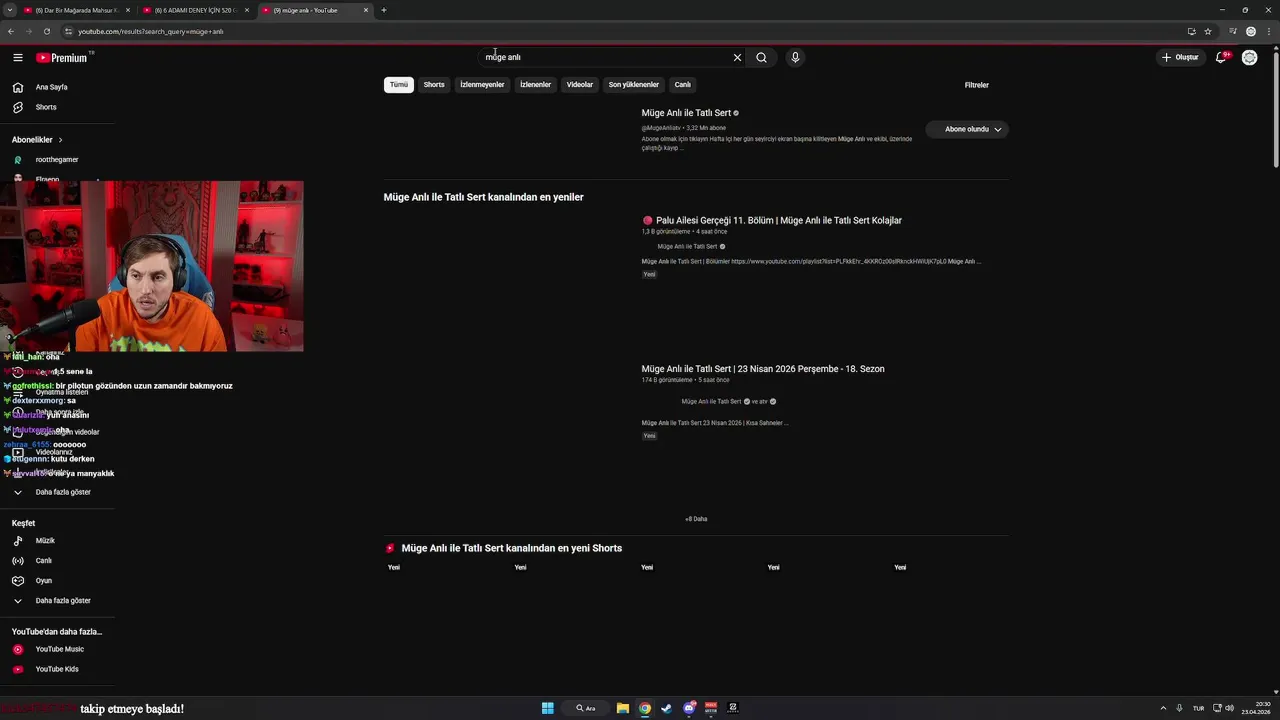Bookmark this page with the star icon
Viewport: 1280px width, 720px height.
(x=1208, y=31)
